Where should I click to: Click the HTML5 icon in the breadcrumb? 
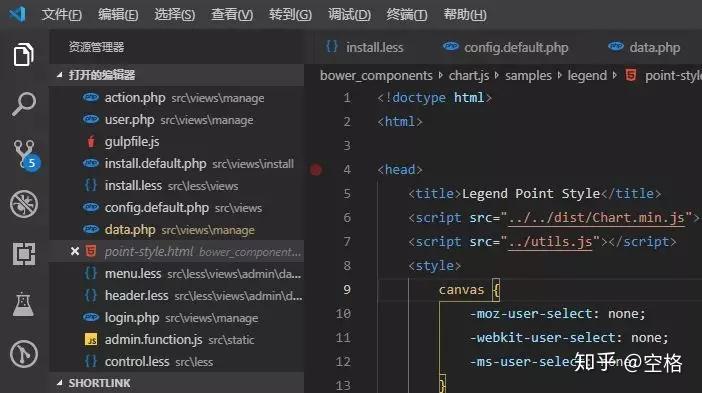coord(631,75)
